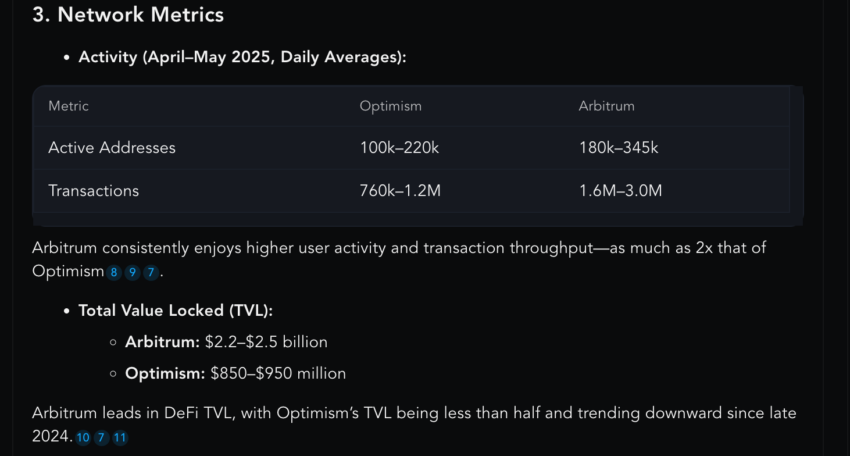Screen dimensions: 850x456
Task: Open citation 7 in the TVL paragraph
Action: click(x=101, y=438)
